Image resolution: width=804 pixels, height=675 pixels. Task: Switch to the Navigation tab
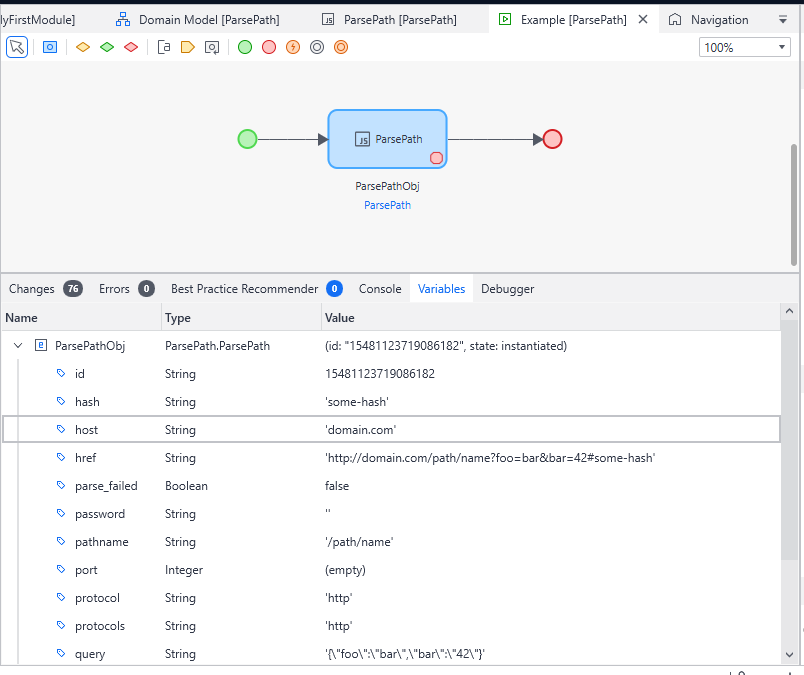pyautogui.click(x=709, y=20)
